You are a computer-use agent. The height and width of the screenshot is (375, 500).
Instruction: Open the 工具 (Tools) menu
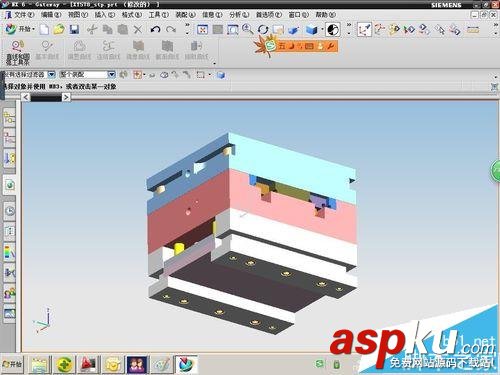pos(159,15)
